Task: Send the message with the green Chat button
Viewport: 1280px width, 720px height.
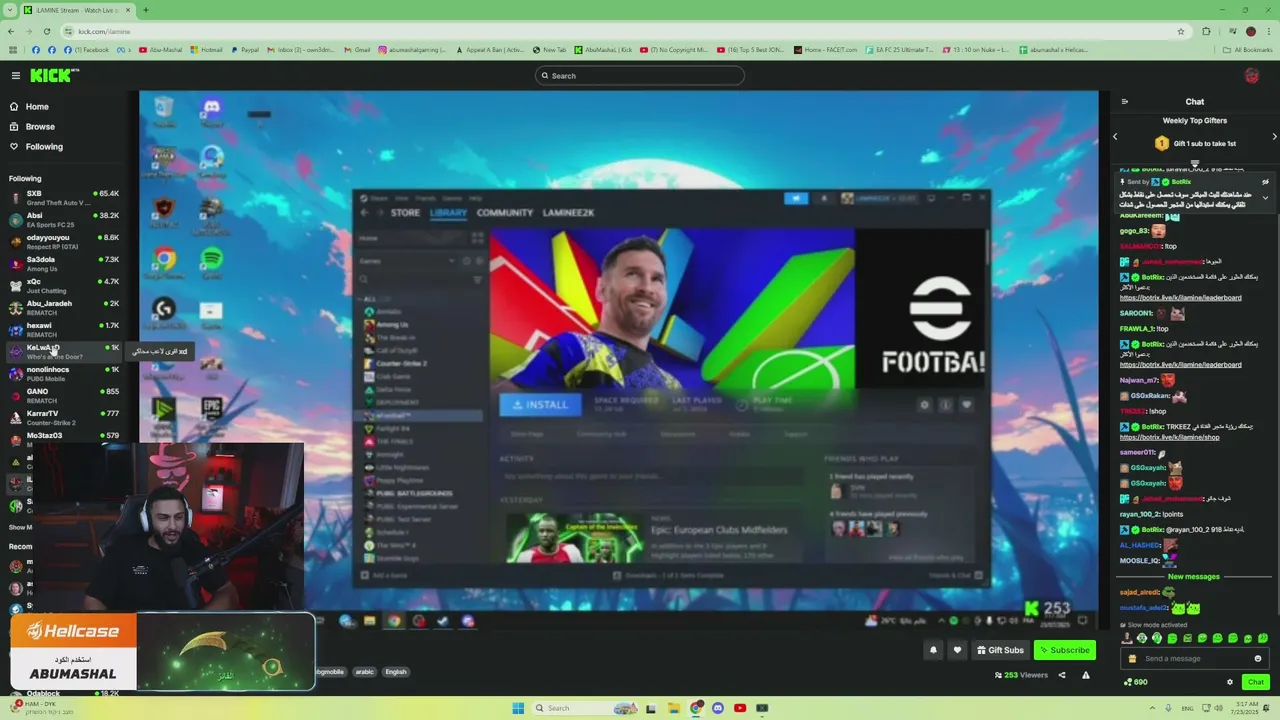Action: (x=1256, y=682)
